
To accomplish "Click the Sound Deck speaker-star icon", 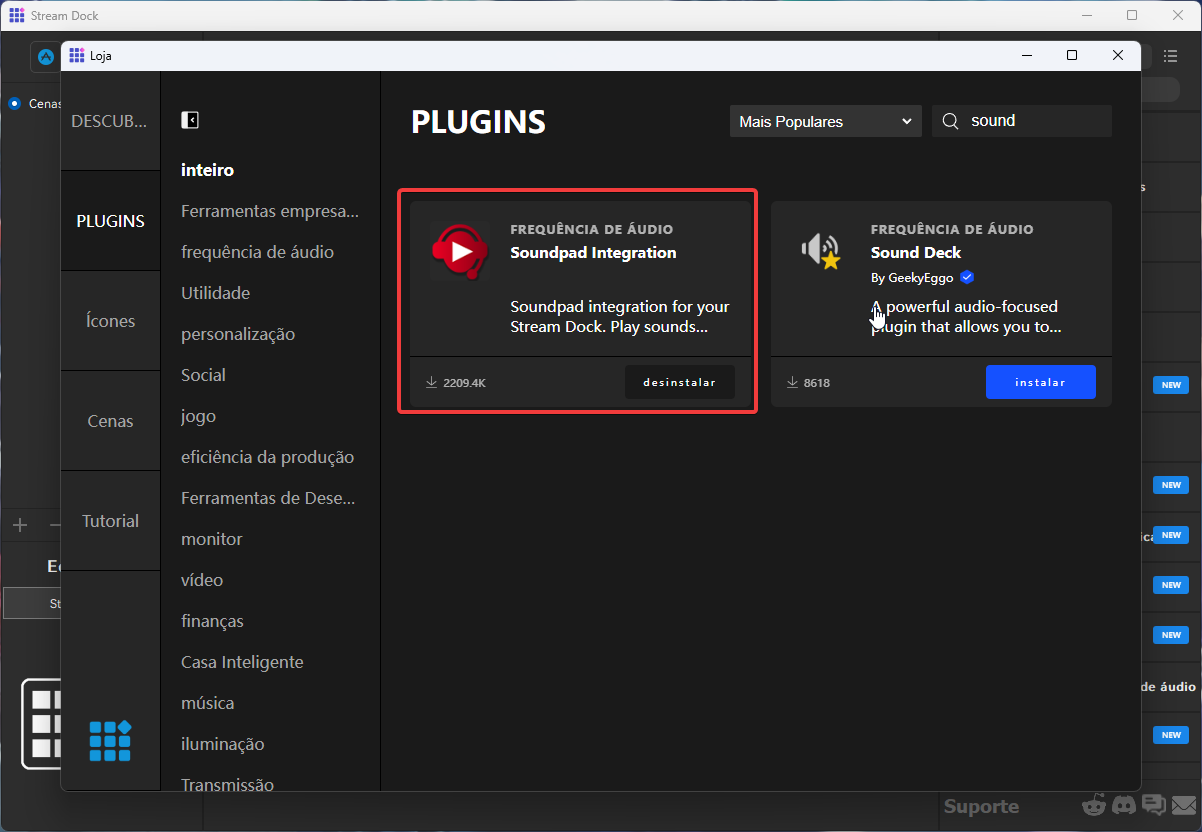I will [x=820, y=251].
